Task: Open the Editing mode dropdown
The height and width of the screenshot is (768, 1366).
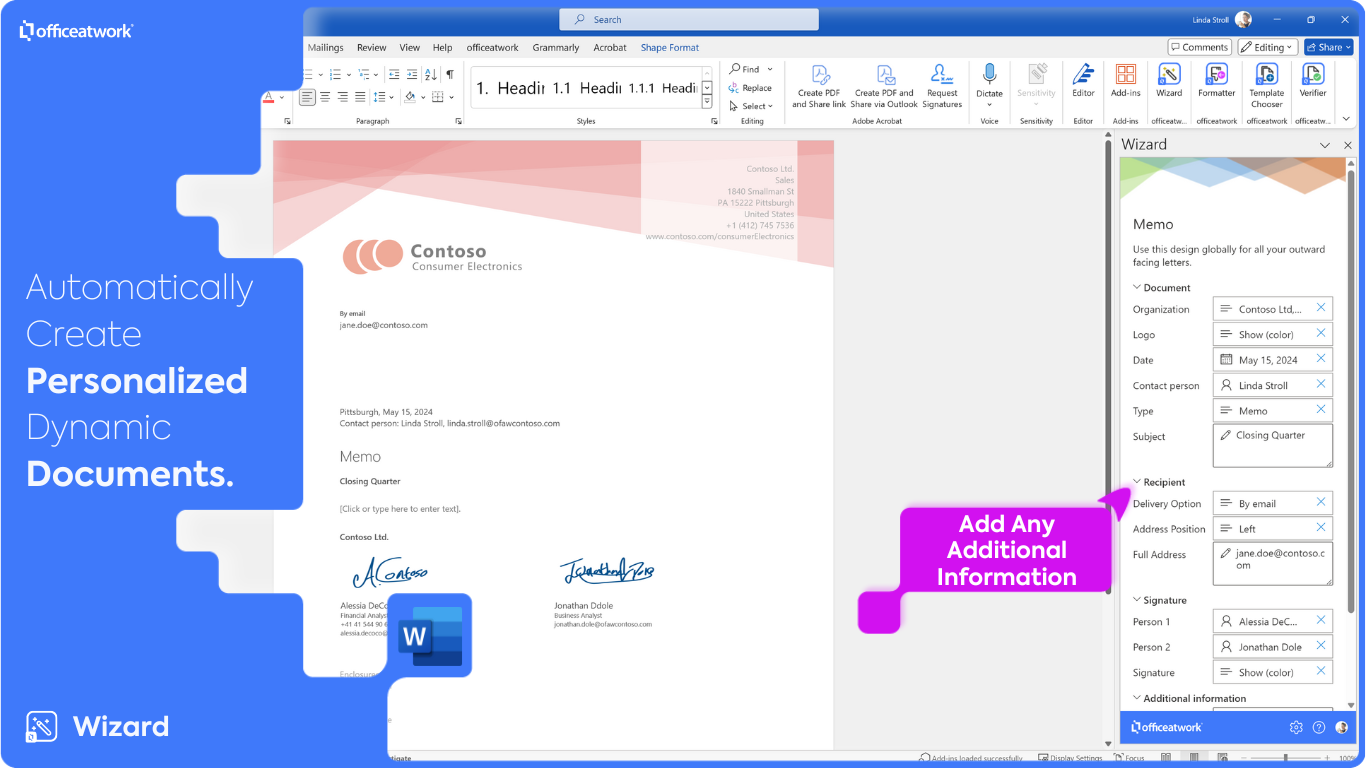Action: coord(1267,47)
